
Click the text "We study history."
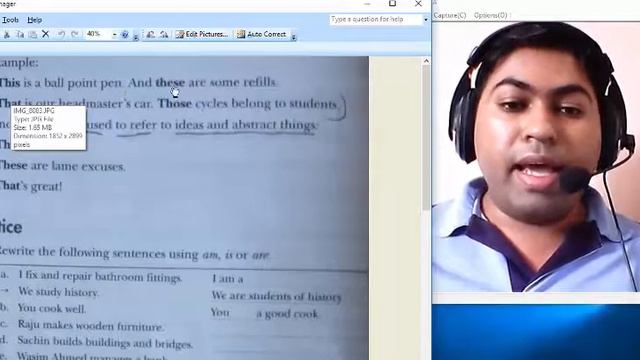coord(58,292)
